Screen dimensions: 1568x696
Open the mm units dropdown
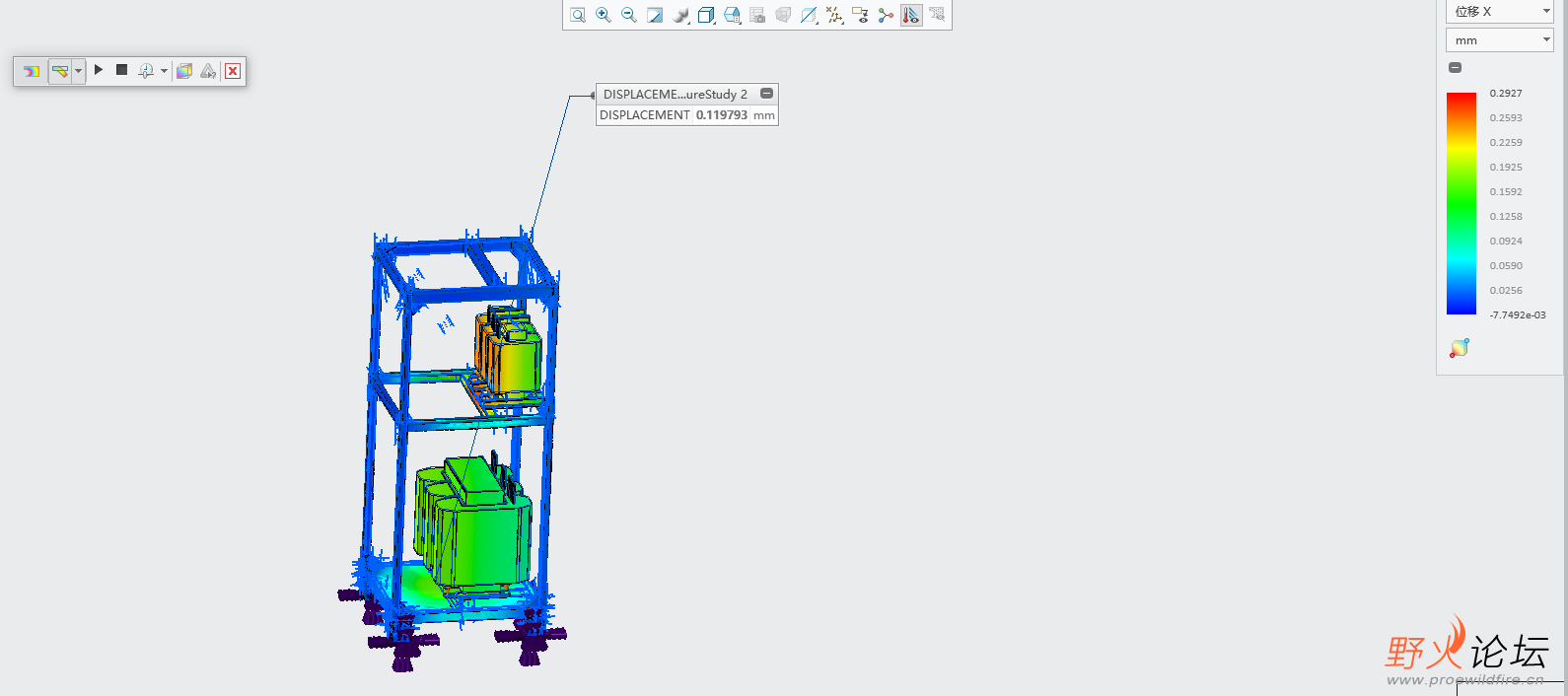(1500, 40)
